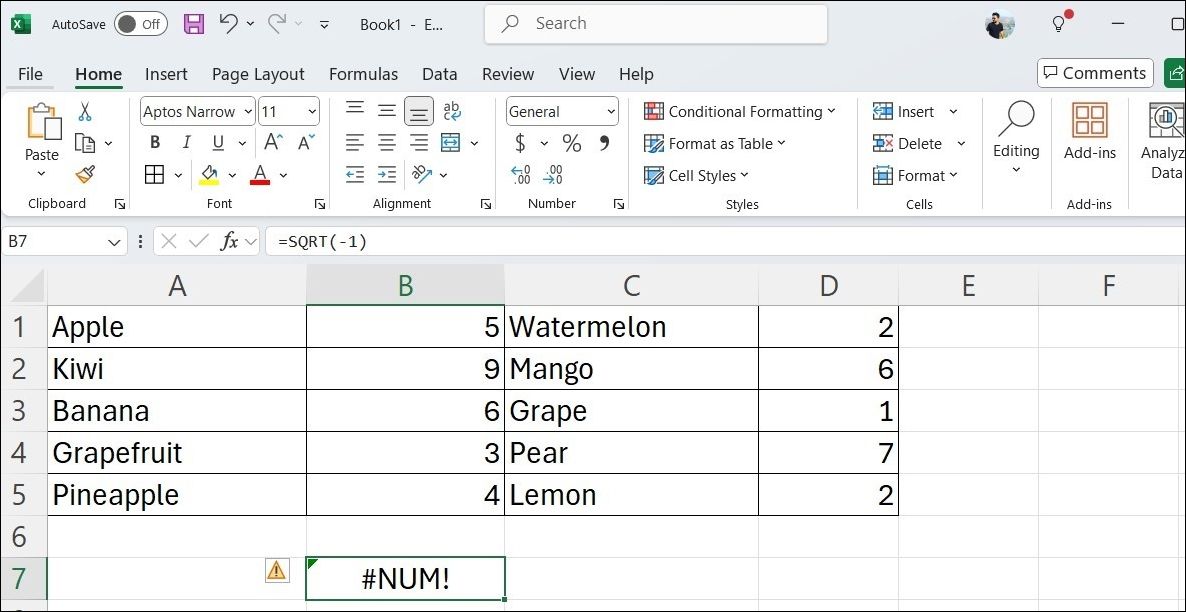Click the Insert Function fx icon
This screenshot has height=612, width=1186.
click(229, 241)
